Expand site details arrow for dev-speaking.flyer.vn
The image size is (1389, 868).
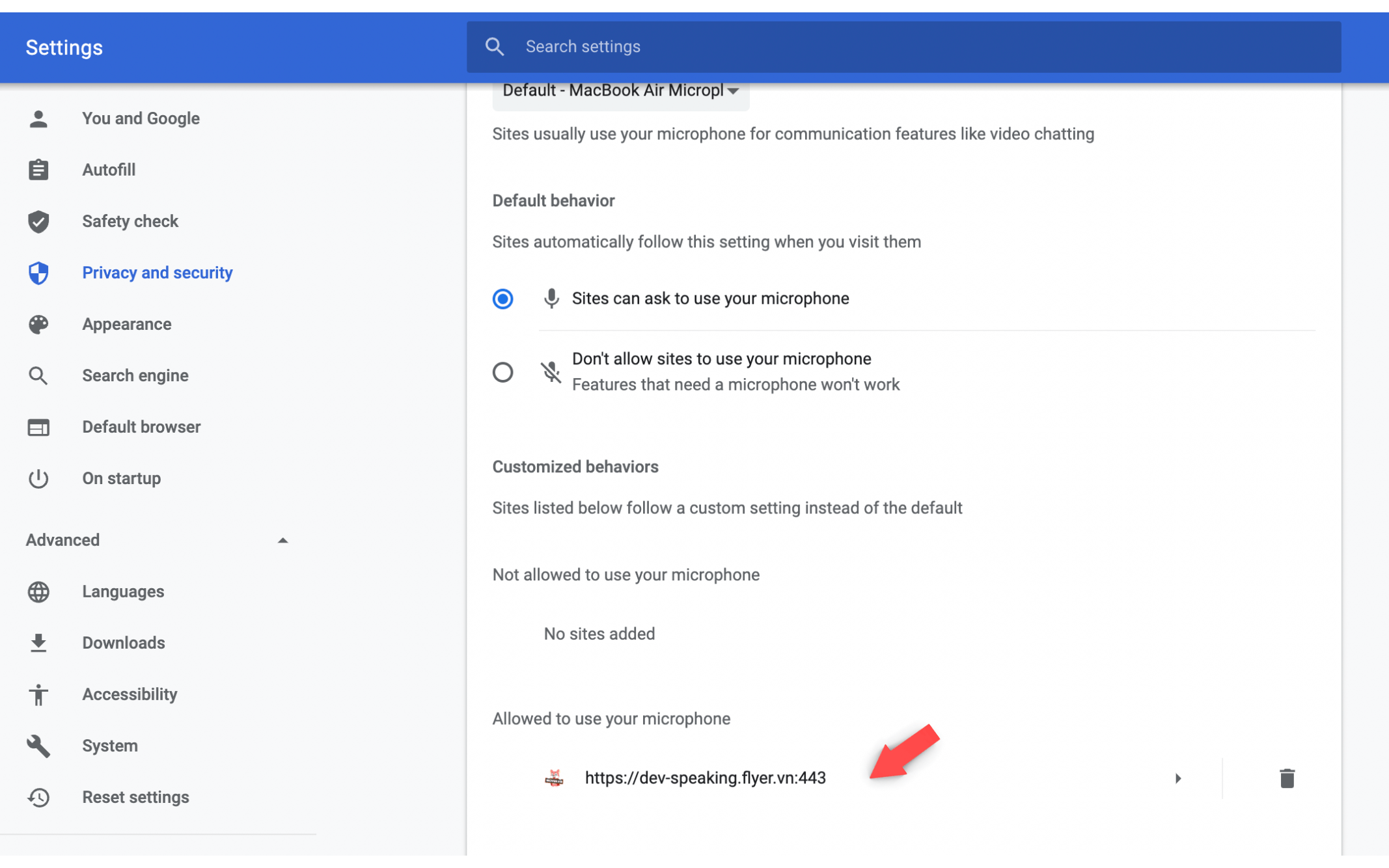point(1177,778)
